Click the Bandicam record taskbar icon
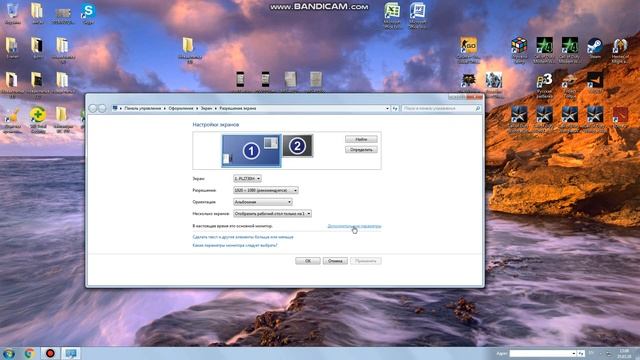The image size is (640, 360). 50,353
